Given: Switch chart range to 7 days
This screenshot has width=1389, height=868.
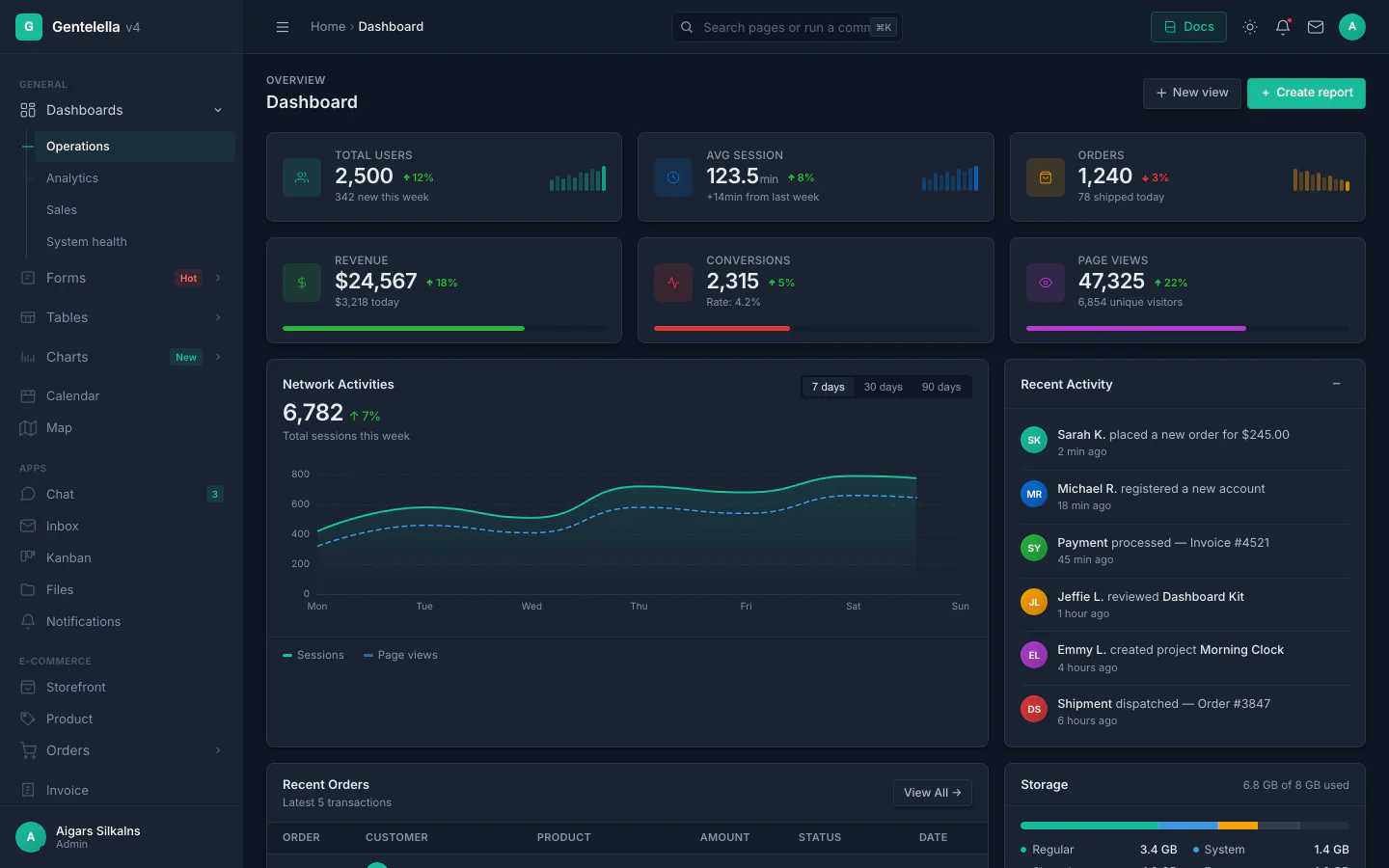Looking at the screenshot, I should point(829,387).
